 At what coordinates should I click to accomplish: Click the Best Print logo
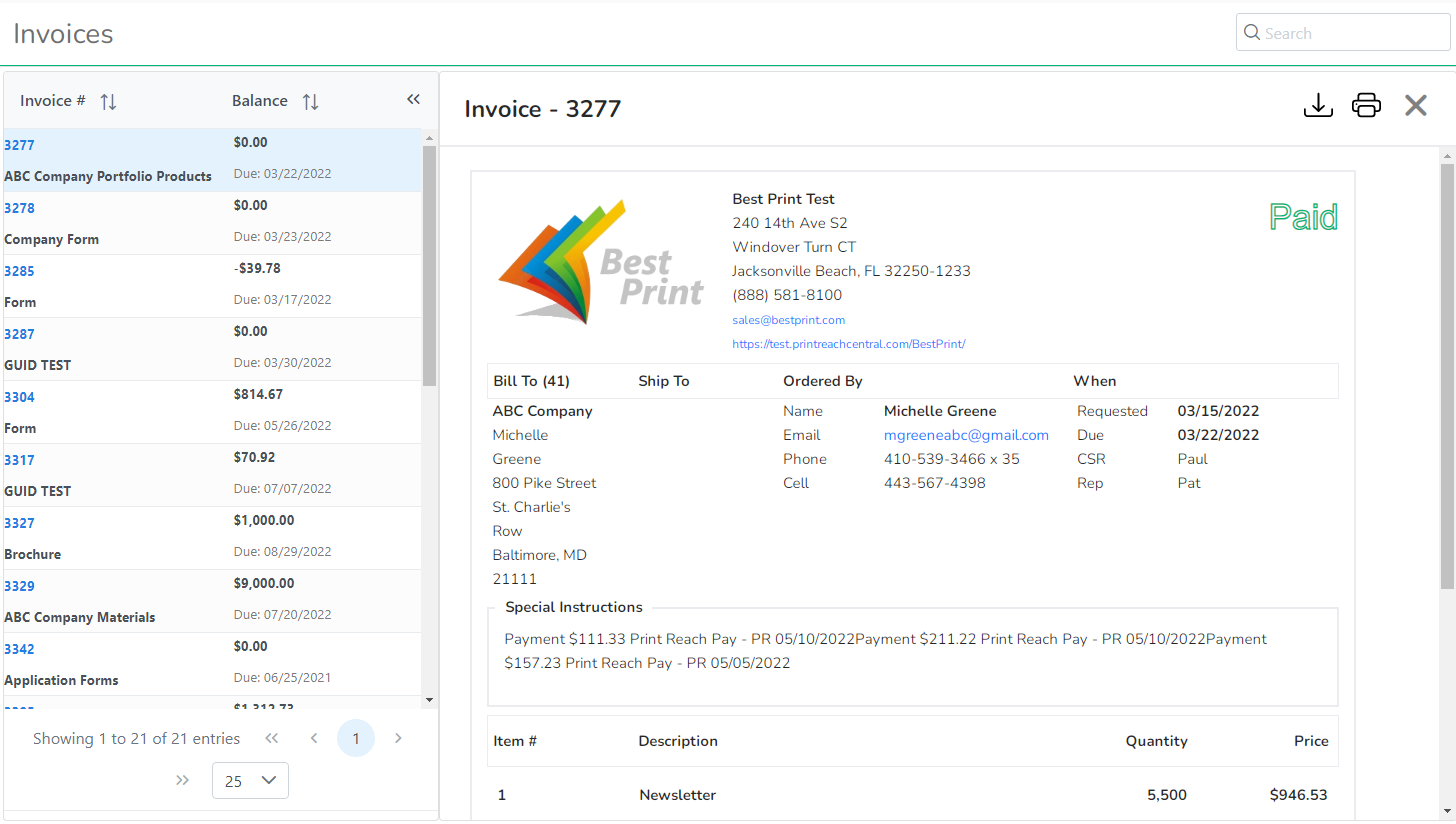pyautogui.click(x=600, y=262)
